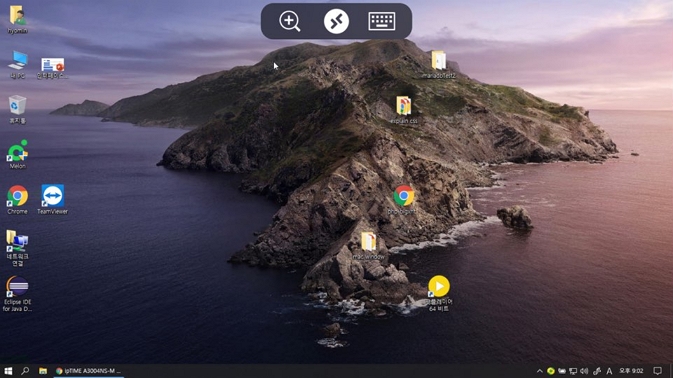The height and width of the screenshot is (378, 673).
Task: Select the TeamViewer shortcut icon
Action: (52, 200)
